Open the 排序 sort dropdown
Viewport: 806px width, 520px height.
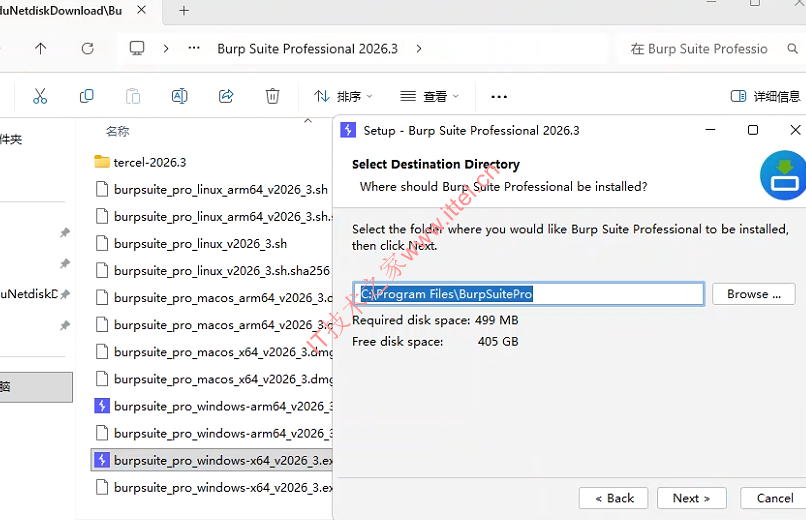[343, 96]
